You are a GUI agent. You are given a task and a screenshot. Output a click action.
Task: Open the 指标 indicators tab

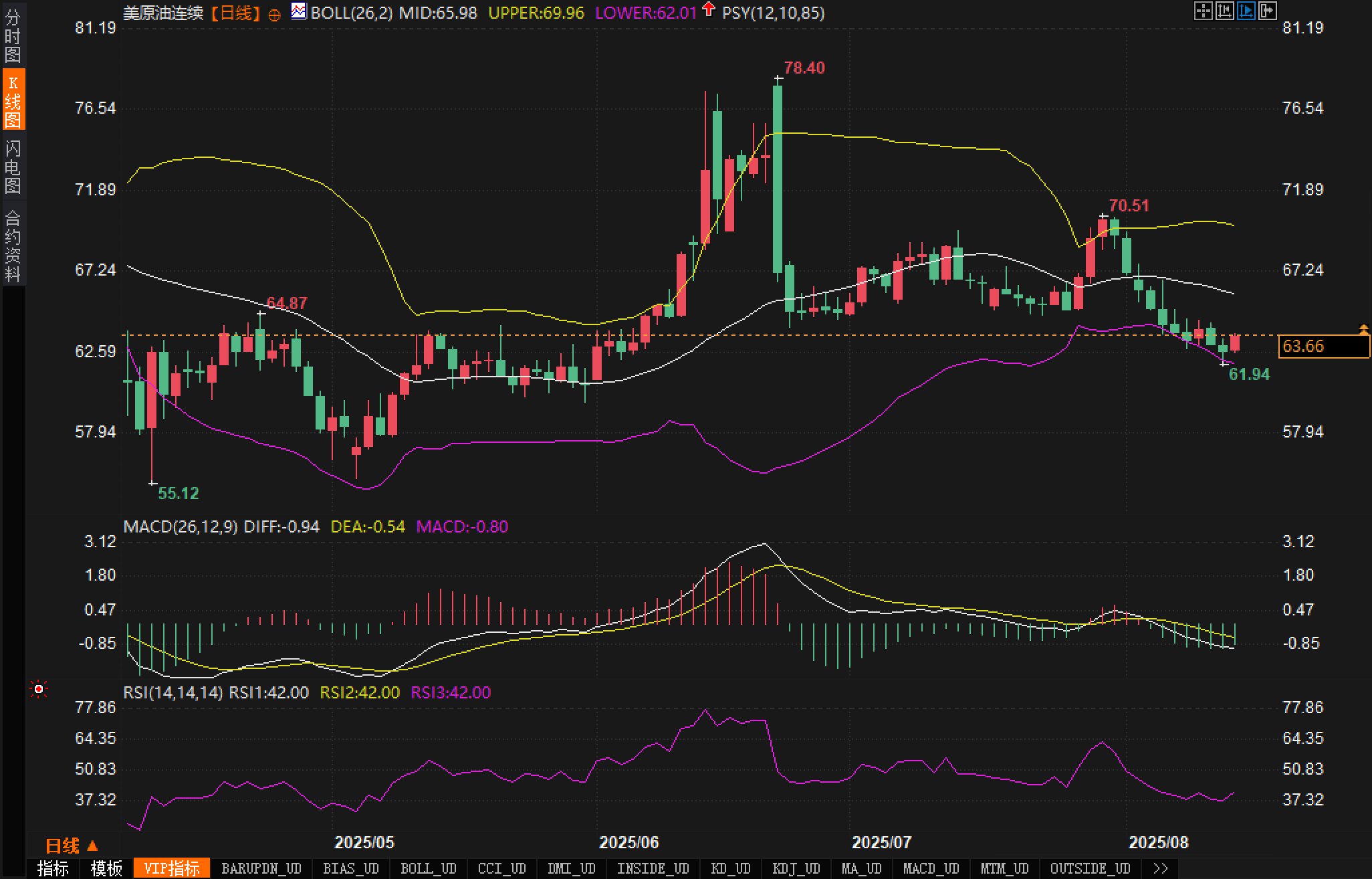(x=53, y=868)
